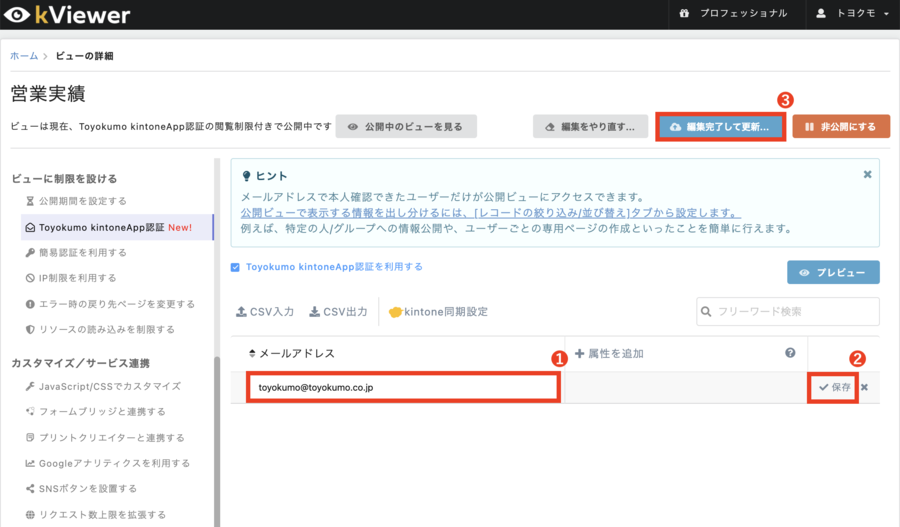The image size is (900, 527).
Task: Click the help question mark icon
Action: point(790,352)
